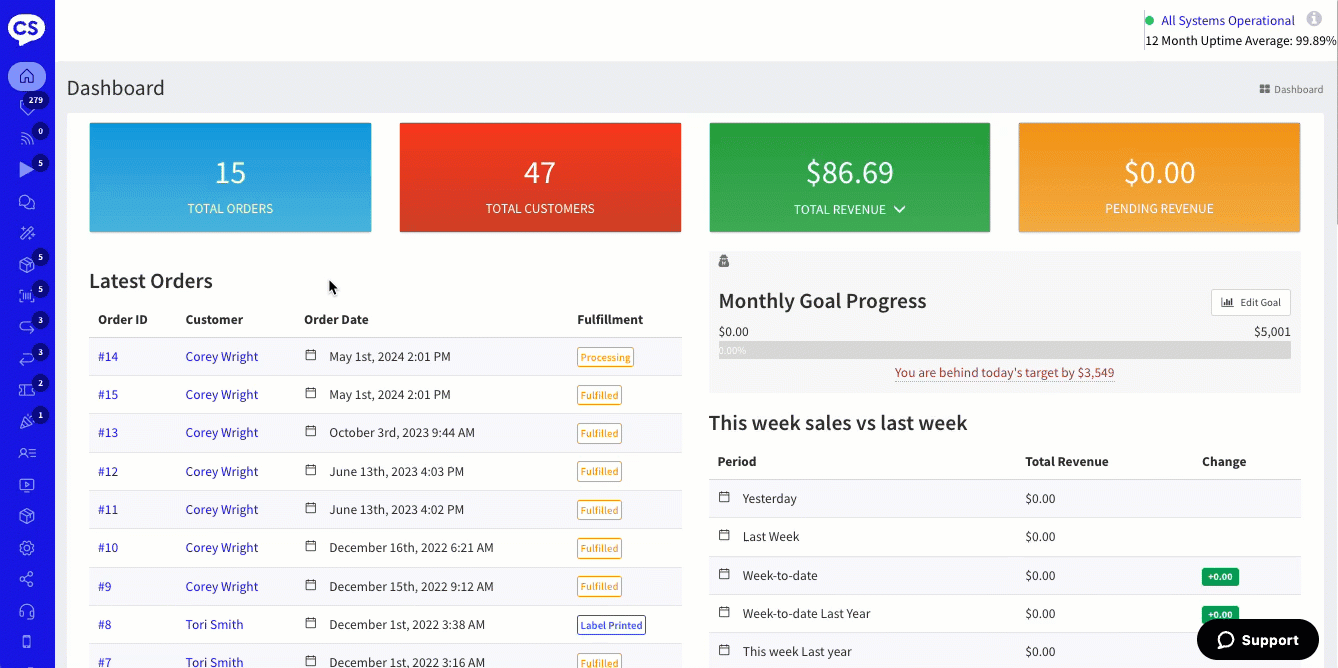Open Tori Smith customer for order #8
Image resolution: width=1338 pixels, height=668 pixels.
pyautogui.click(x=214, y=625)
